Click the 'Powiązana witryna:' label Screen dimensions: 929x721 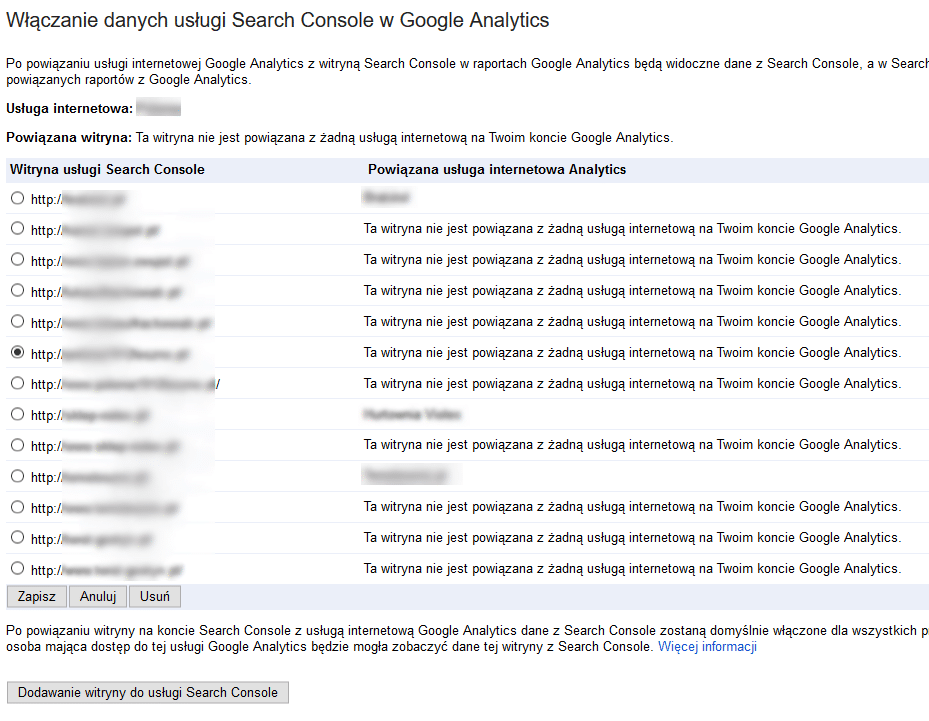(69, 137)
